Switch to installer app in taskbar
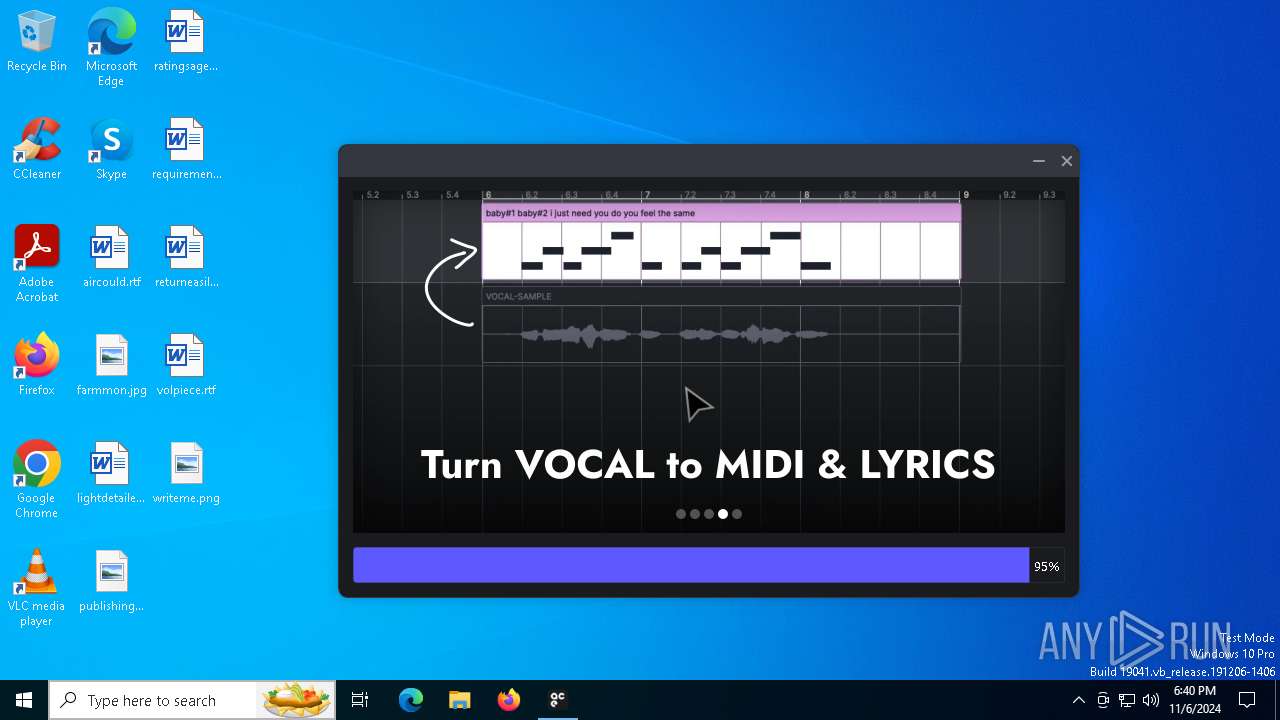 tap(558, 700)
